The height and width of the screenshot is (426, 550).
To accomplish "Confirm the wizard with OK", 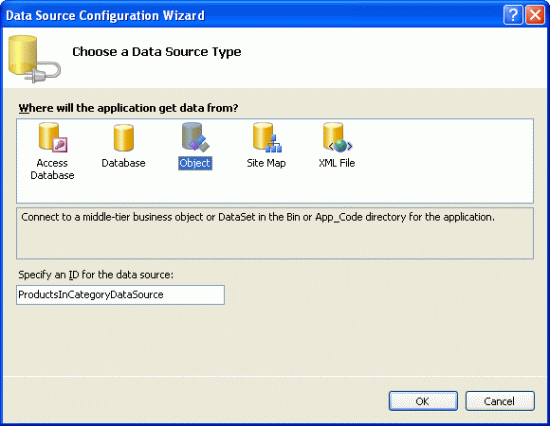I will [x=423, y=401].
